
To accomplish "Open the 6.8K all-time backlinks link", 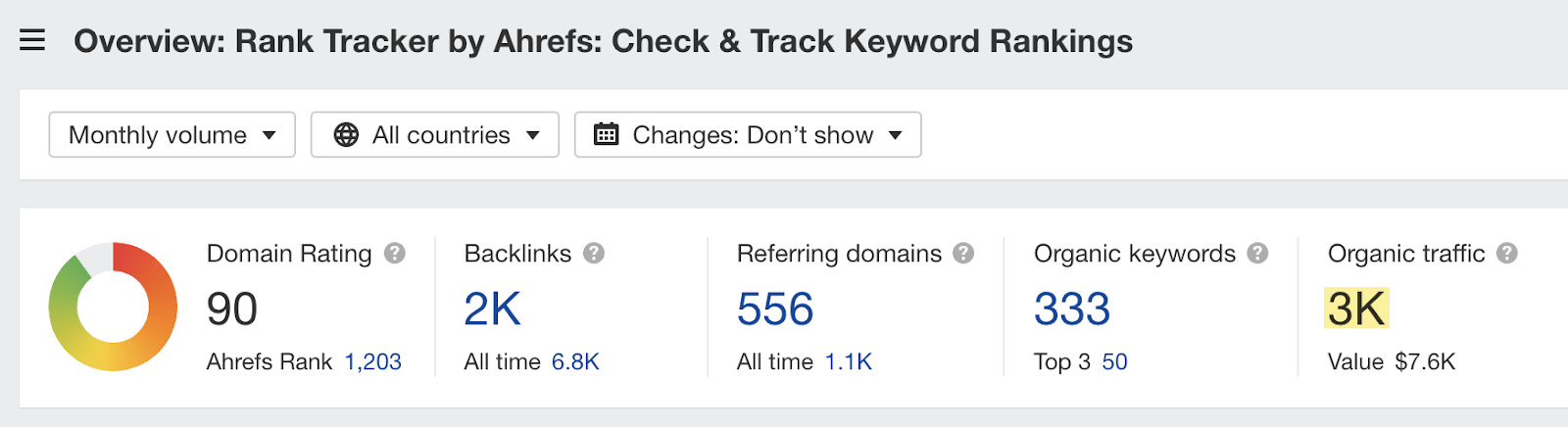I will 575,362.
